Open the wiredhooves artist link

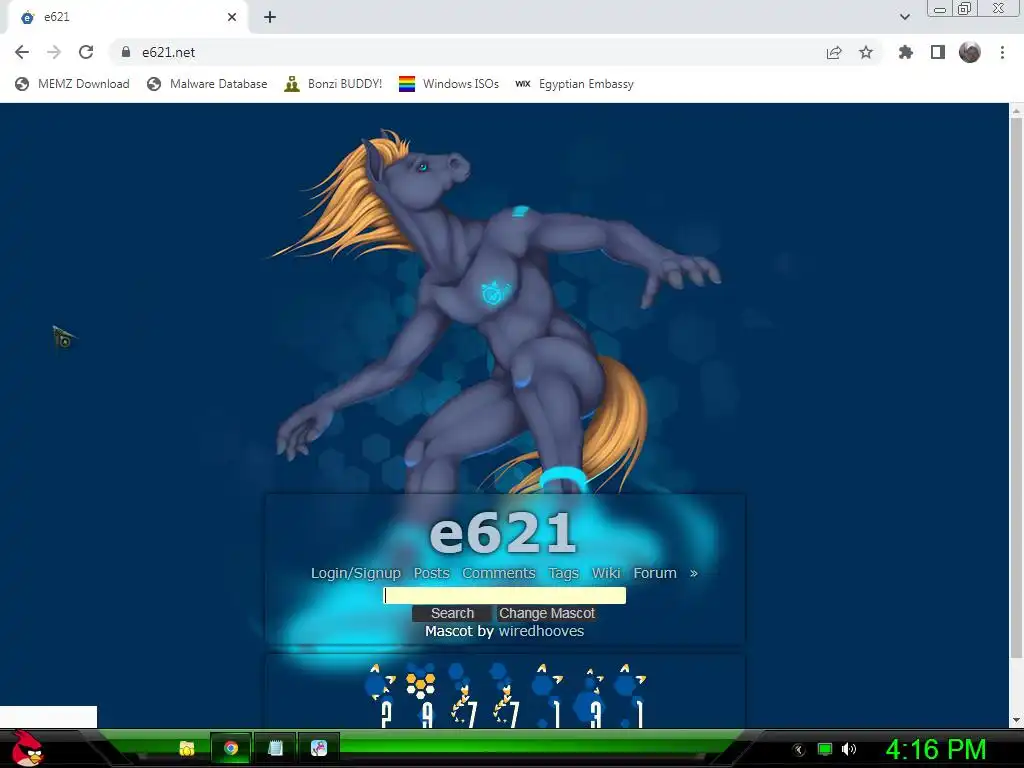tap(541, 632)
